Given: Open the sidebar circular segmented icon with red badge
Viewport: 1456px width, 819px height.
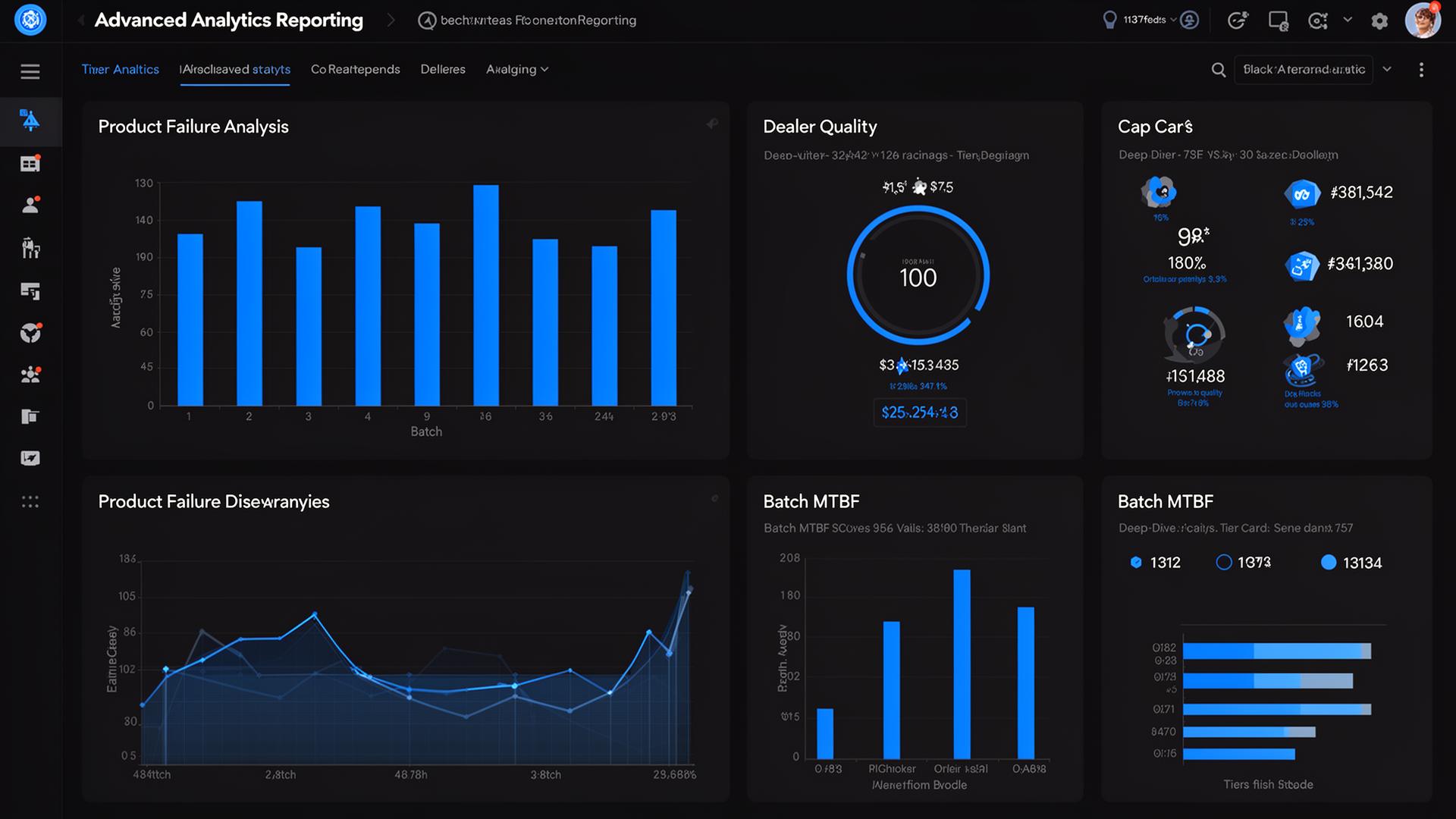Looking at the screenshot, I should click(30, 332).
